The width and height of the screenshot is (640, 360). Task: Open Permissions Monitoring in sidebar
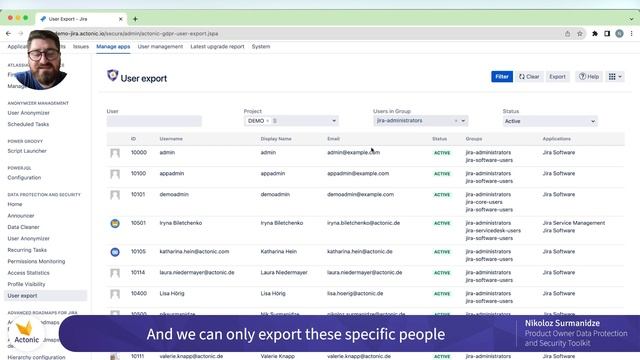click(x=36, y=261)
